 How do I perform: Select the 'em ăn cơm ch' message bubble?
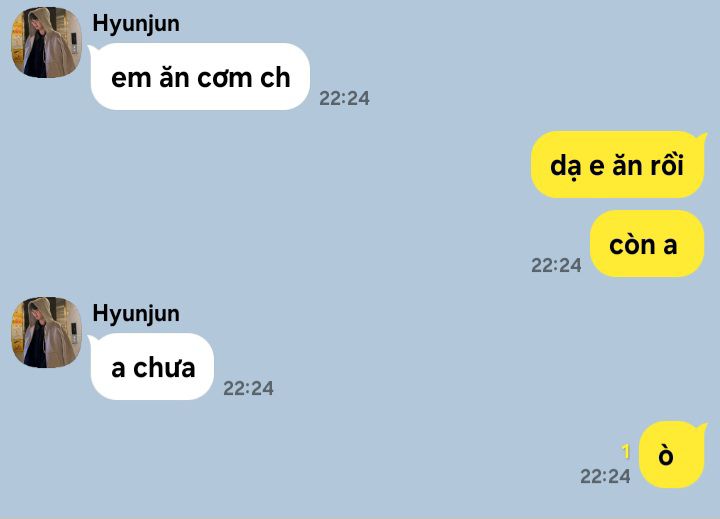click(x=200, y=77)
